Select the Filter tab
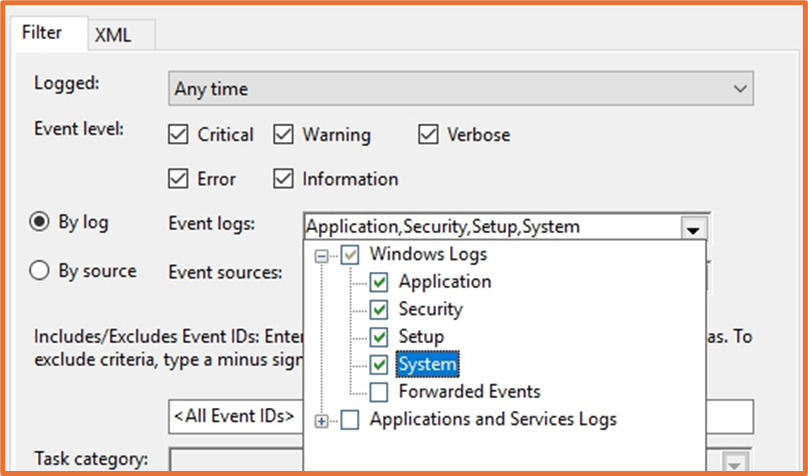Image resolution: width=808 pixels, height=476 pixels. [49, 32]
